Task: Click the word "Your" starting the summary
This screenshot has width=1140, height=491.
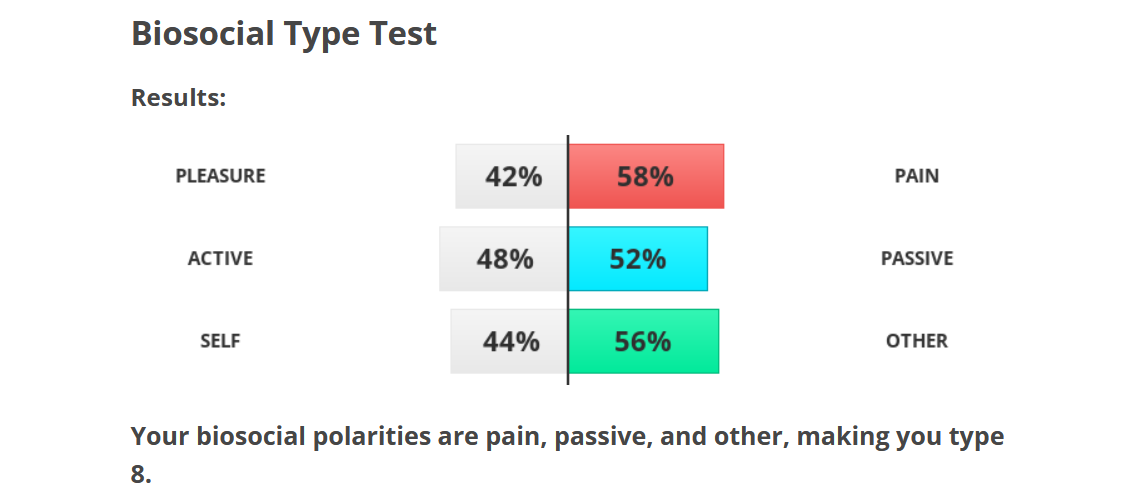Action: coord(160,437)
